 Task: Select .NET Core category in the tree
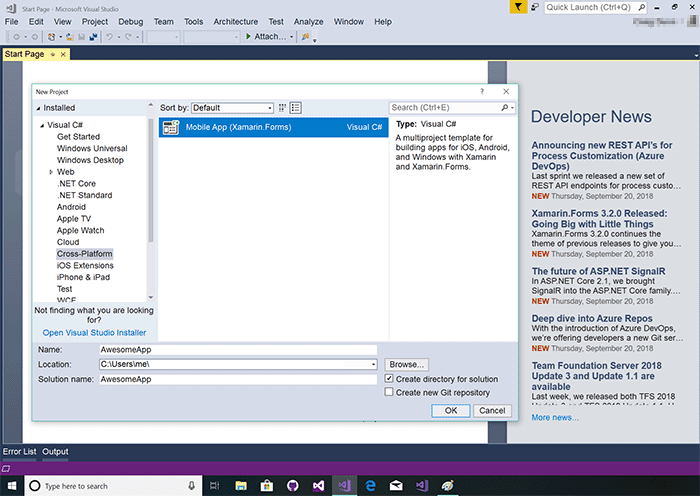[x=76, y=183]
